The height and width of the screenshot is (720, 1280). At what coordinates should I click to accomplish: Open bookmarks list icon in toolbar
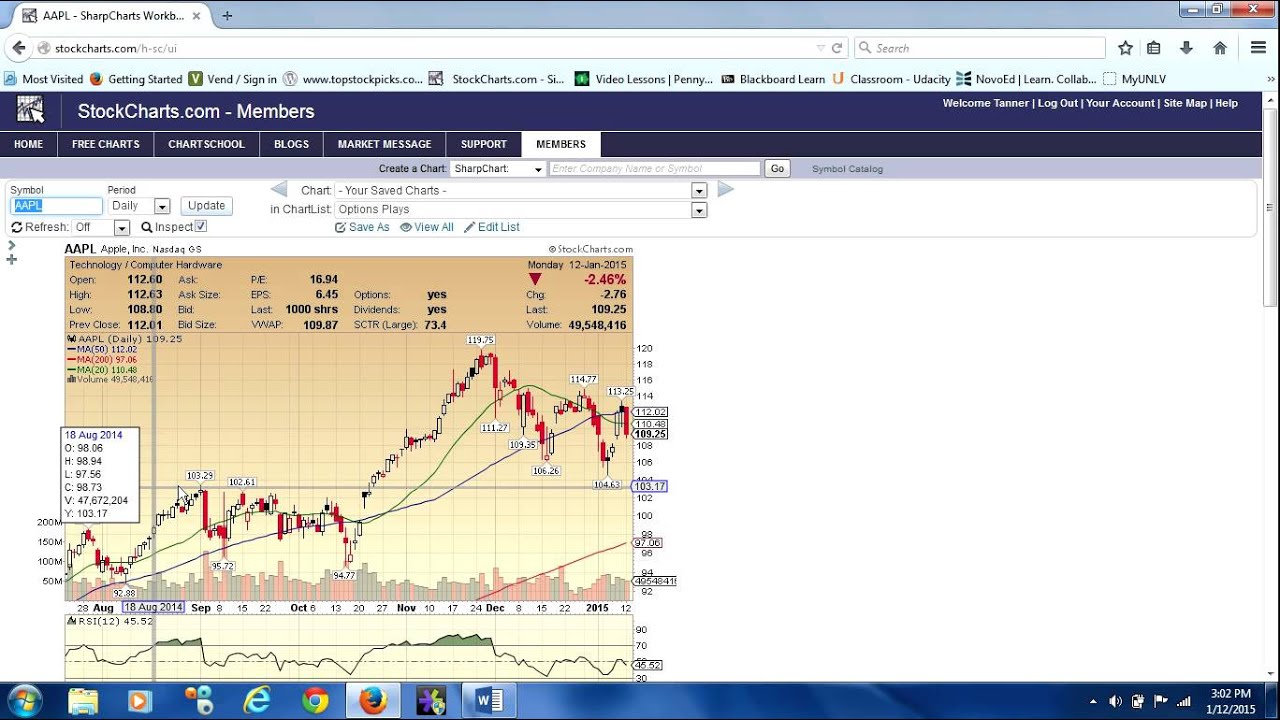[x=1154, y=48]
